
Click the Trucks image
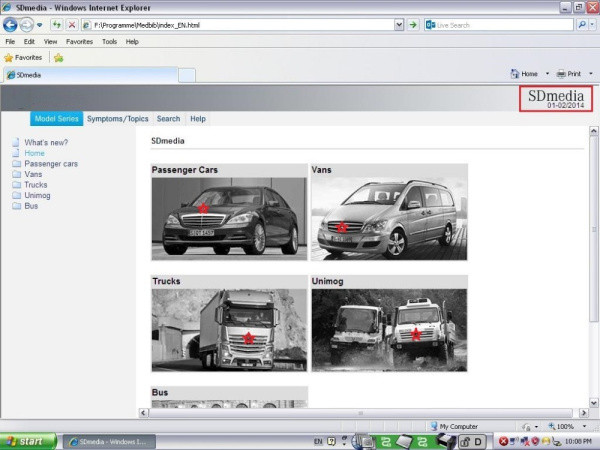coord(229,330)
